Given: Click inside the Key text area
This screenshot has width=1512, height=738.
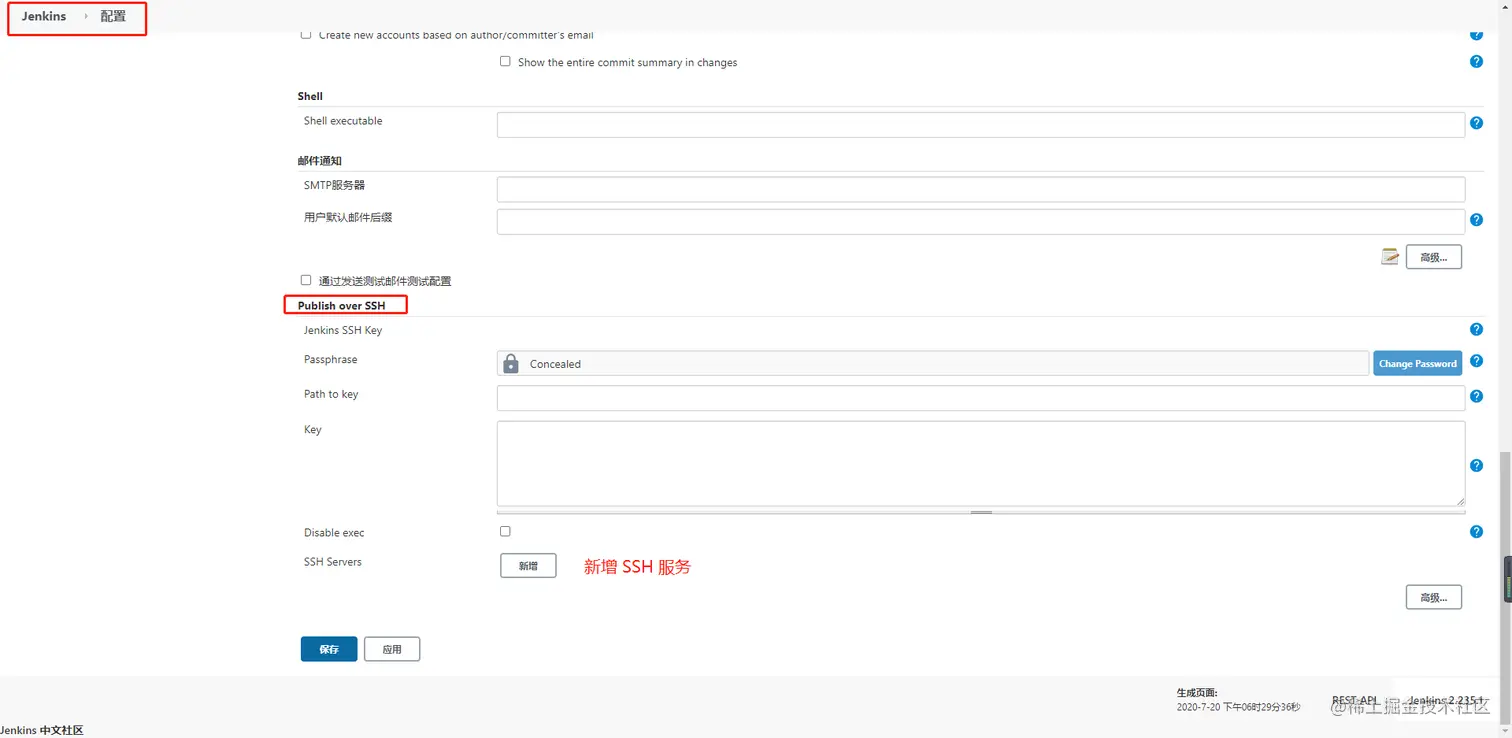Looking at the screenshot, I should pos(981,463).
